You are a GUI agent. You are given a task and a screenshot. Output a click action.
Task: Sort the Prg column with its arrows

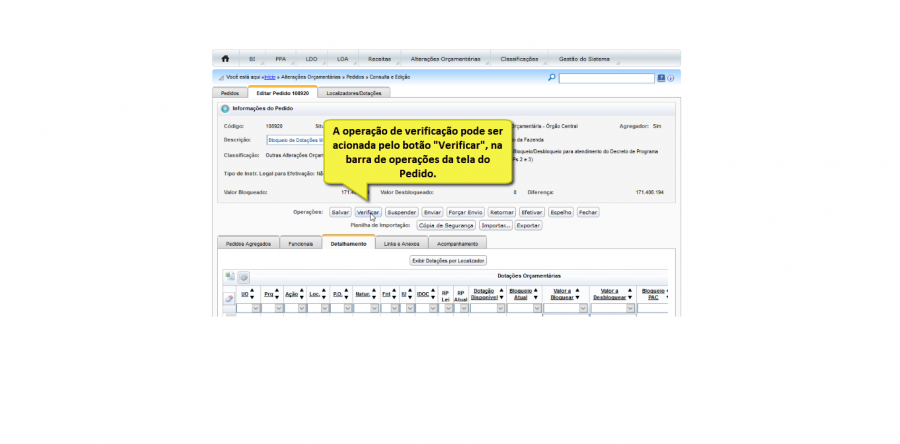277,294
